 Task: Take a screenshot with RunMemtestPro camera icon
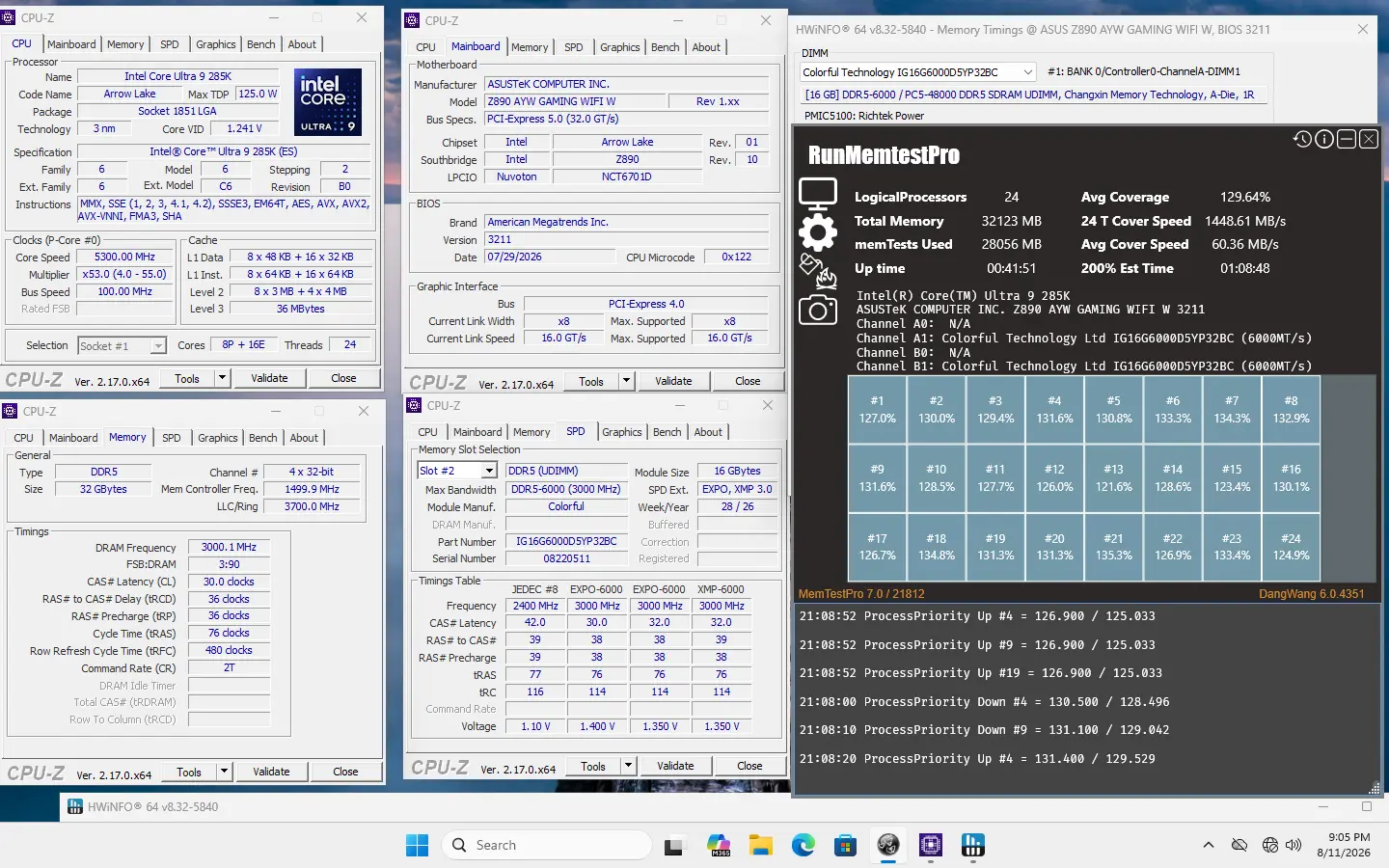point(817,310)
